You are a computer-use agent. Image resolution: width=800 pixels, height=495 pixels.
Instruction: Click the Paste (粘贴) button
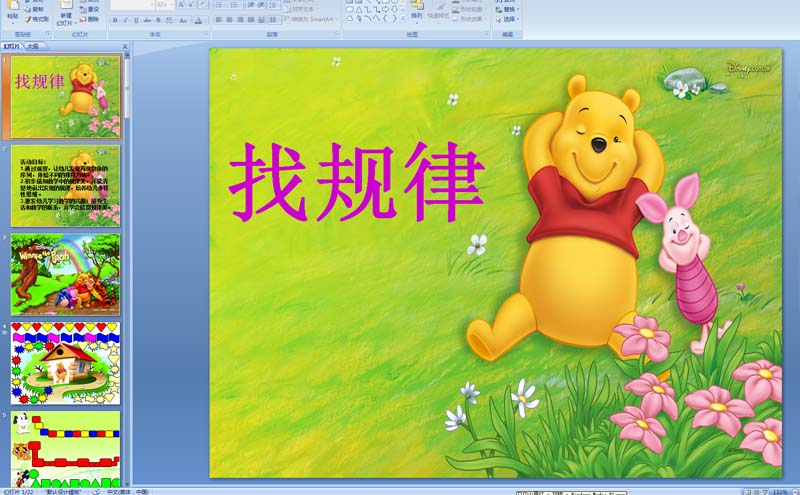13,11
